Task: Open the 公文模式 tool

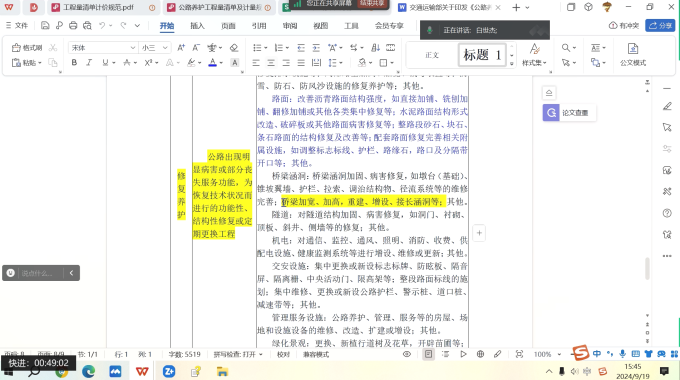Action: (x=633, y=54)
